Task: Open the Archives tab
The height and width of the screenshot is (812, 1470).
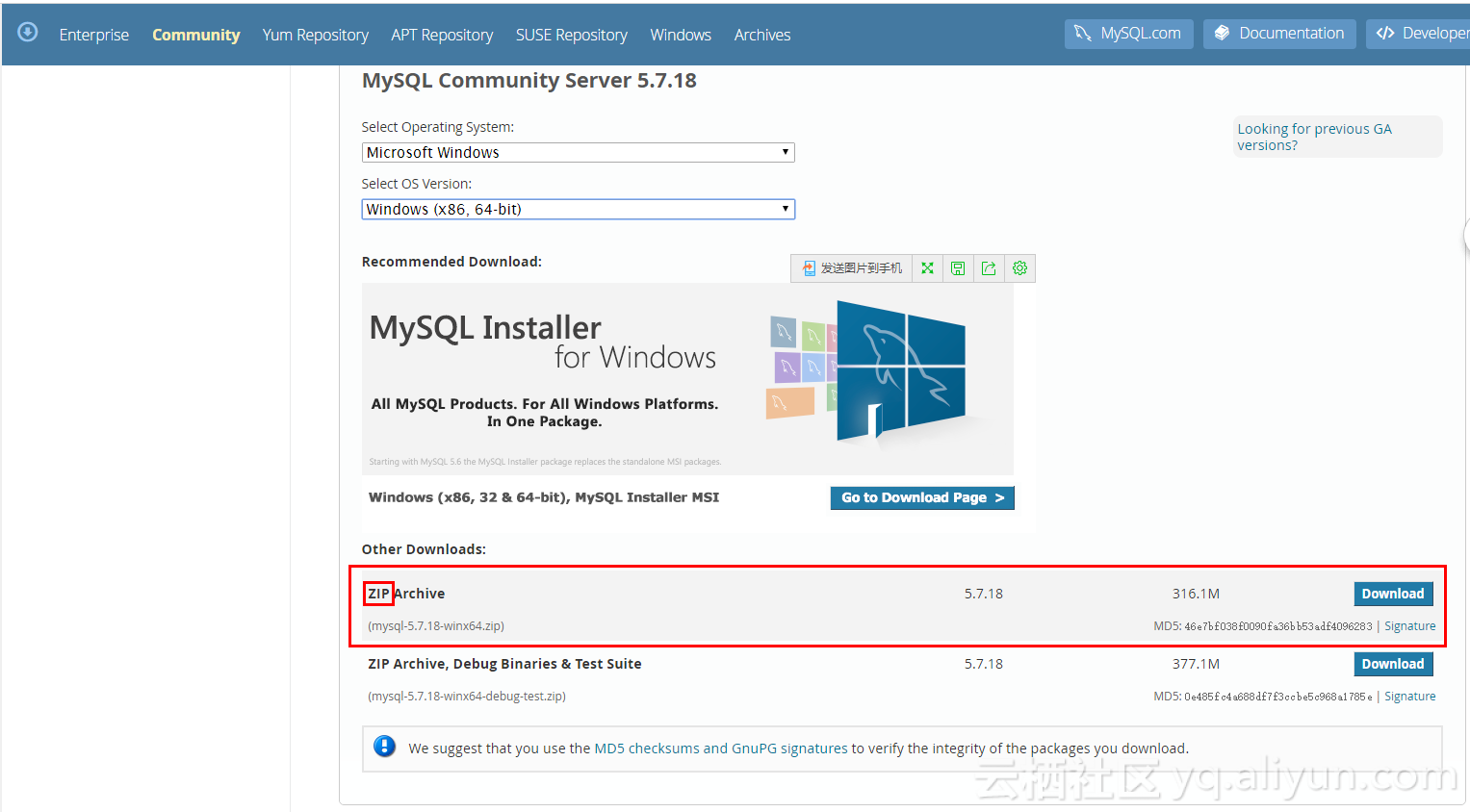Action: (x=762, y=35)
